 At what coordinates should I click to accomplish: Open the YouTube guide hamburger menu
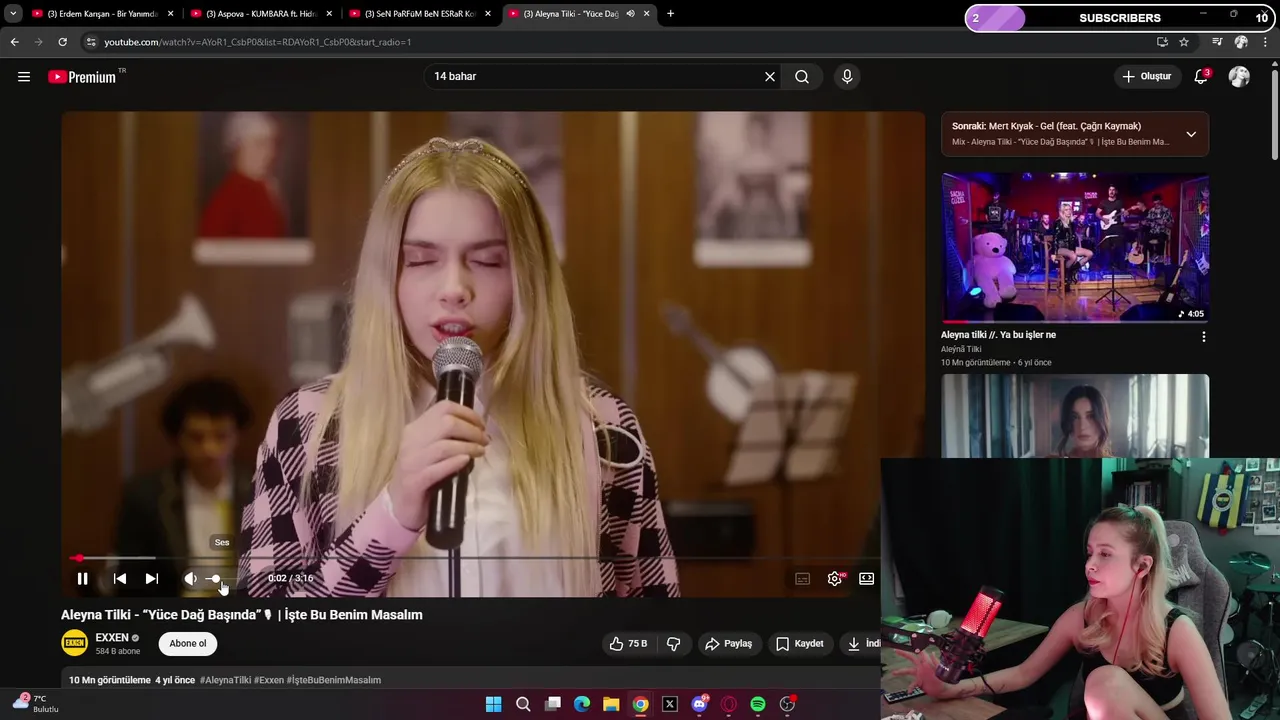24,77
